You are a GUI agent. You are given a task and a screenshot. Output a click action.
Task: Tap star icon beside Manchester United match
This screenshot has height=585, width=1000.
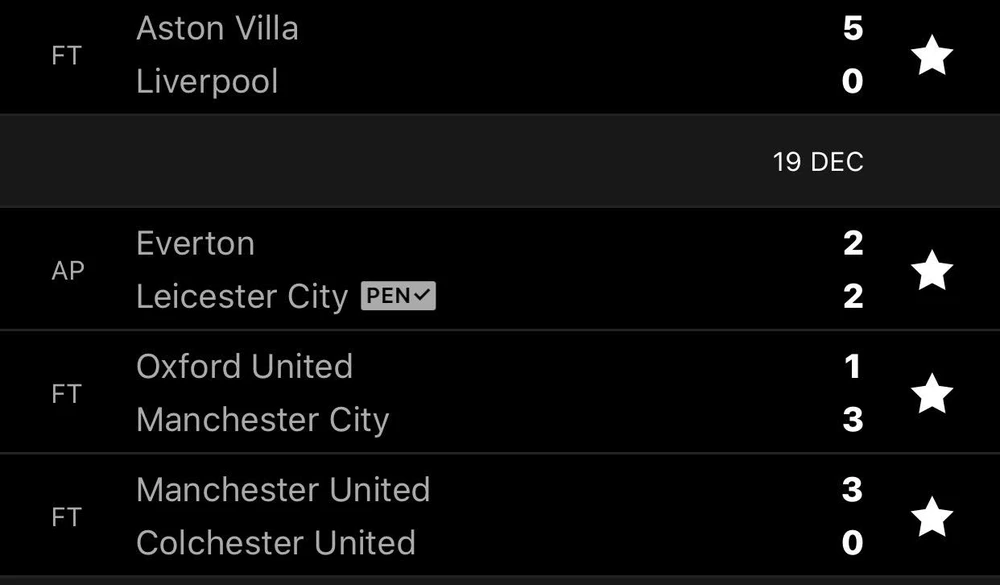(932, 517)
